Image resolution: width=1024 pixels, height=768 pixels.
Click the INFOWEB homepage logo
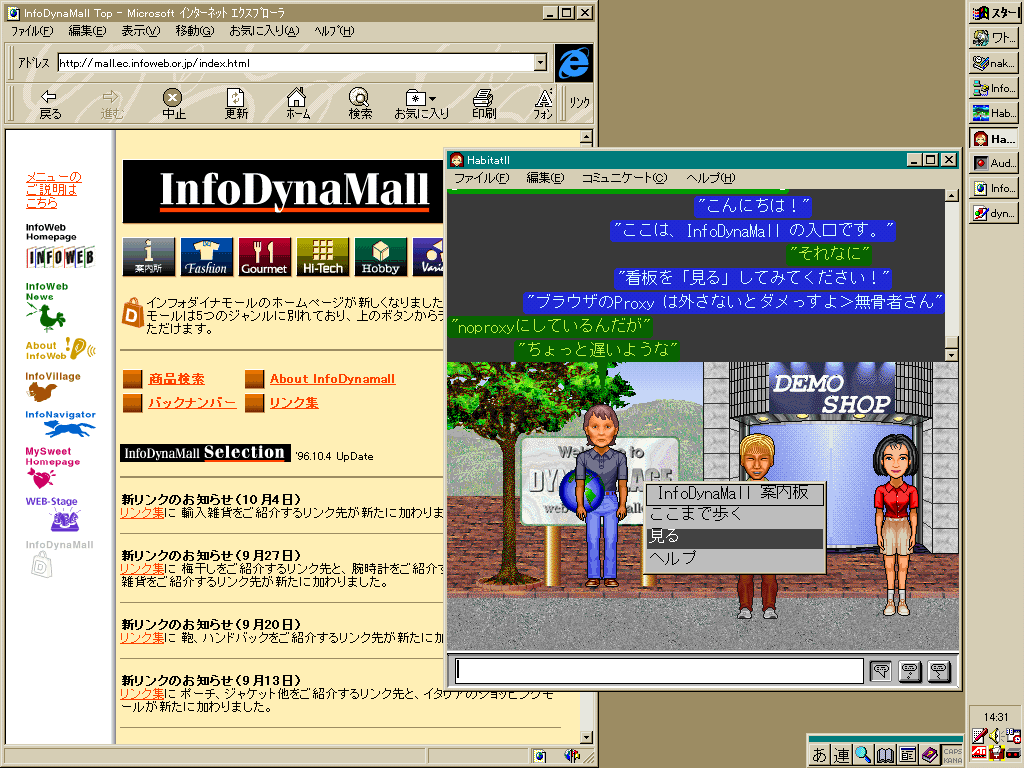point(60,257)
